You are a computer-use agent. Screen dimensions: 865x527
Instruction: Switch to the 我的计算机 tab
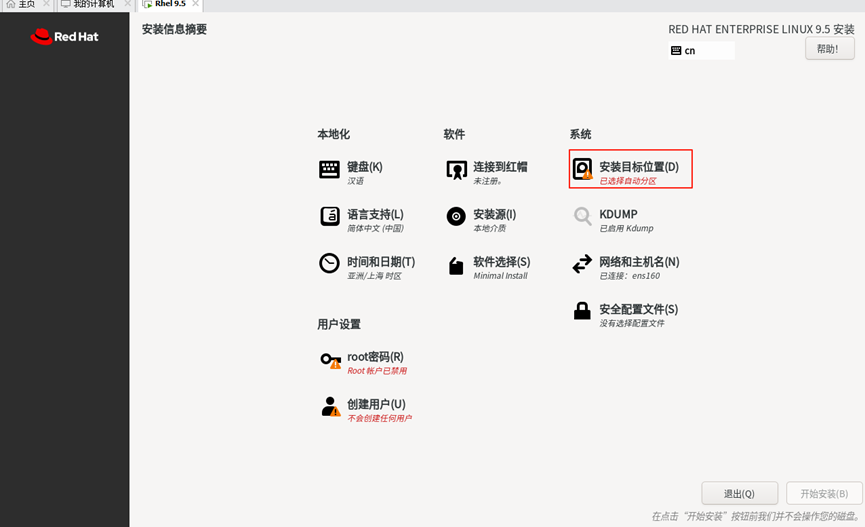[94, 4]
